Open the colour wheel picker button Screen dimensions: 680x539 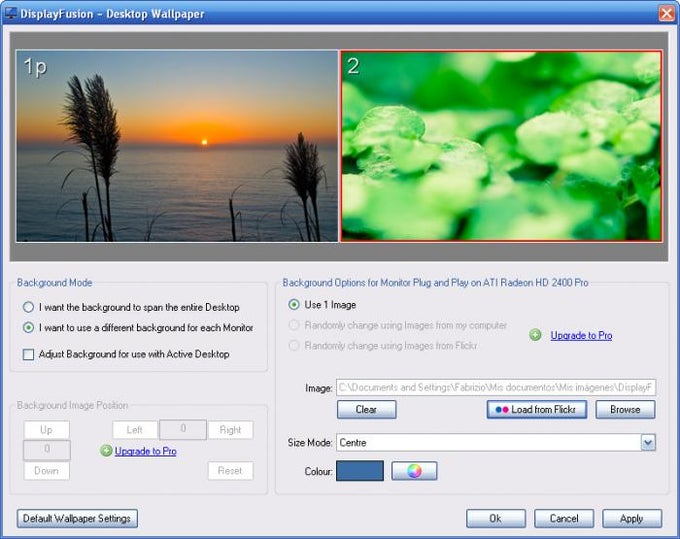click(x=414, y=470)
